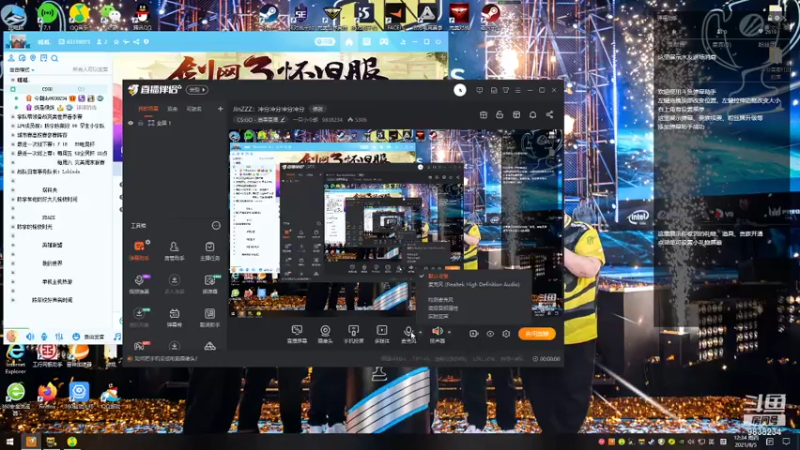The height and width of the screenshot is (450, 800).
Task: Expand the arrow next to the speaker
Action: pyautogui.click(x=449, y=332)
